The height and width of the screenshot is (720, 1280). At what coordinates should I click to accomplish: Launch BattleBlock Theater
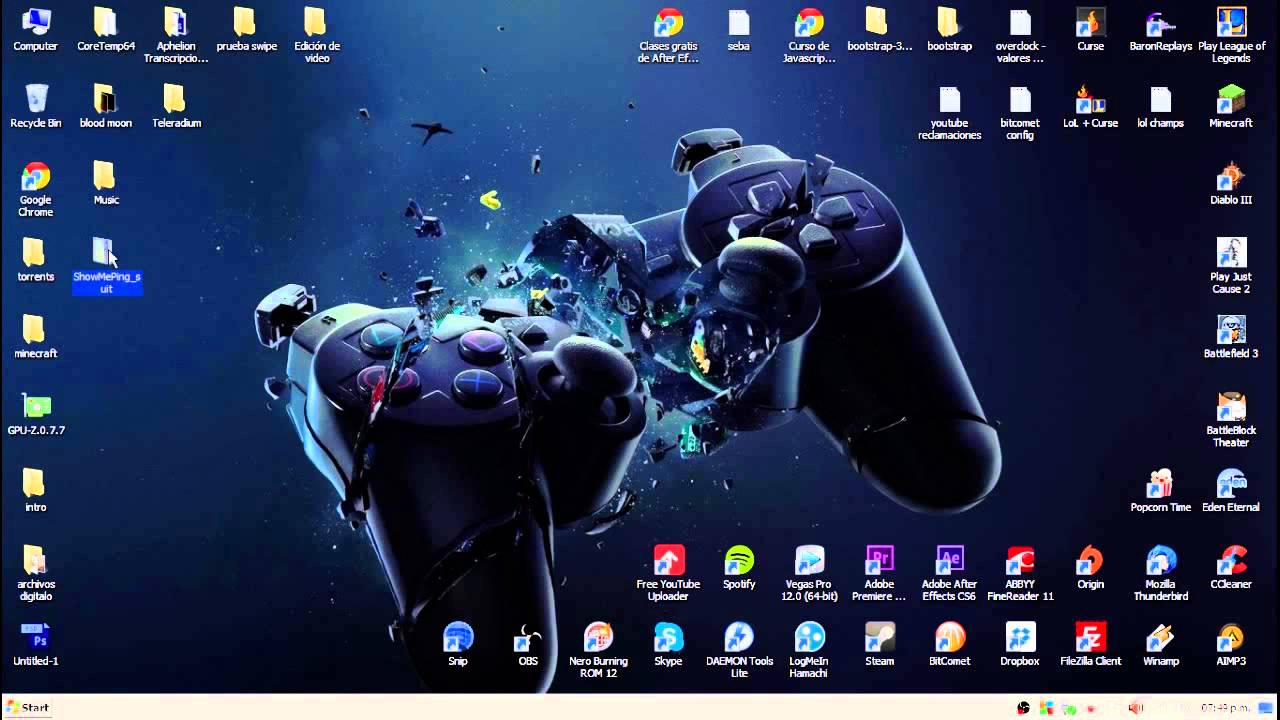pyautogui.click(x=1231, y=420)
